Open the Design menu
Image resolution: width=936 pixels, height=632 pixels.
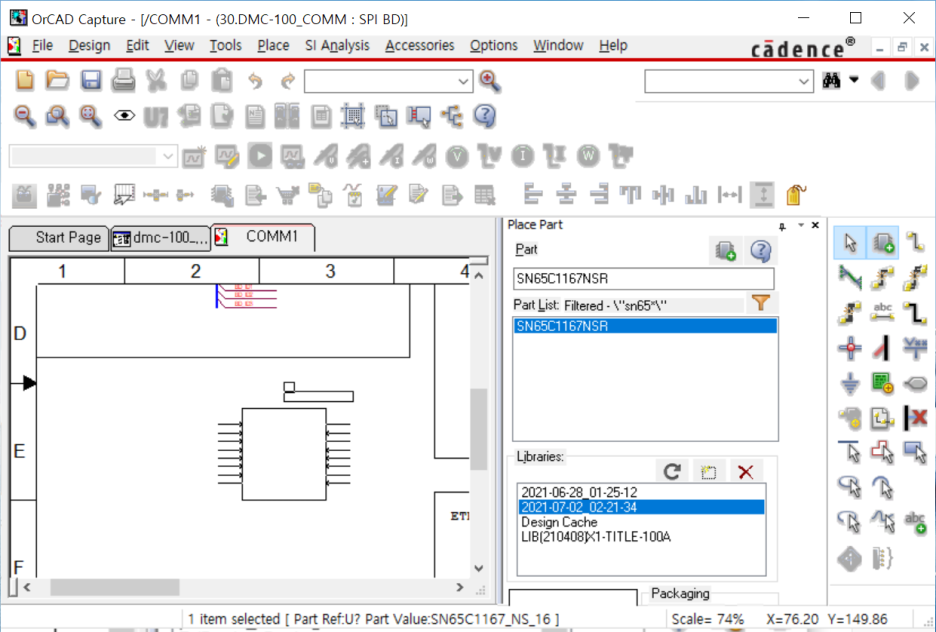pyautogui.click(x=90, y=45)
